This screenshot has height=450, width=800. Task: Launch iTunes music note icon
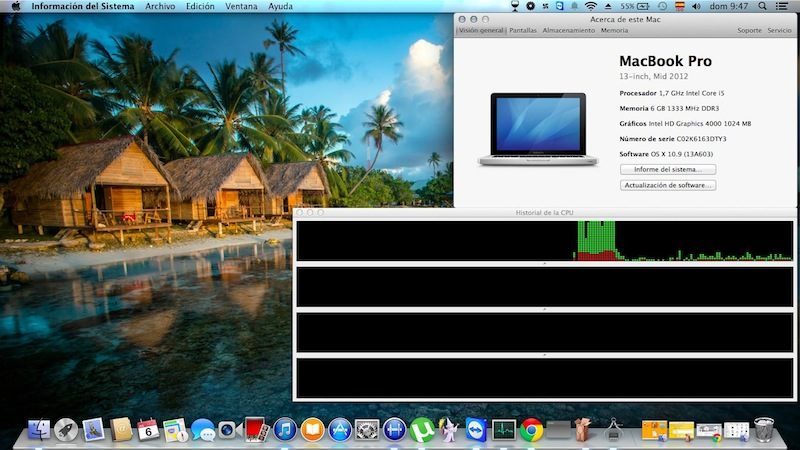point(285,430)
